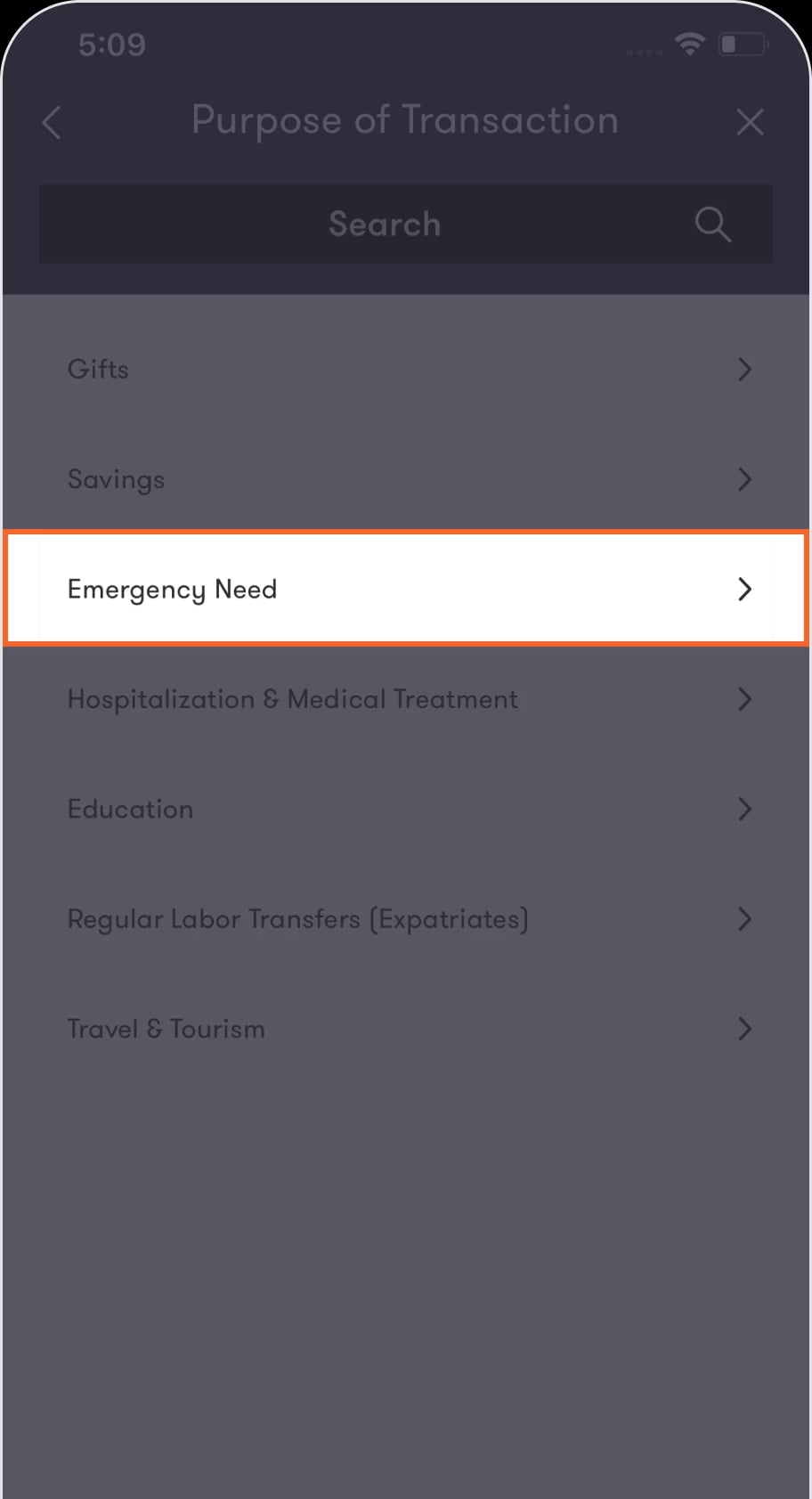Image resolution: width=812 pixels, height=1499 pixels.
Task: Tap the Travel & Tourism chevron
Action: point(745,1029)
